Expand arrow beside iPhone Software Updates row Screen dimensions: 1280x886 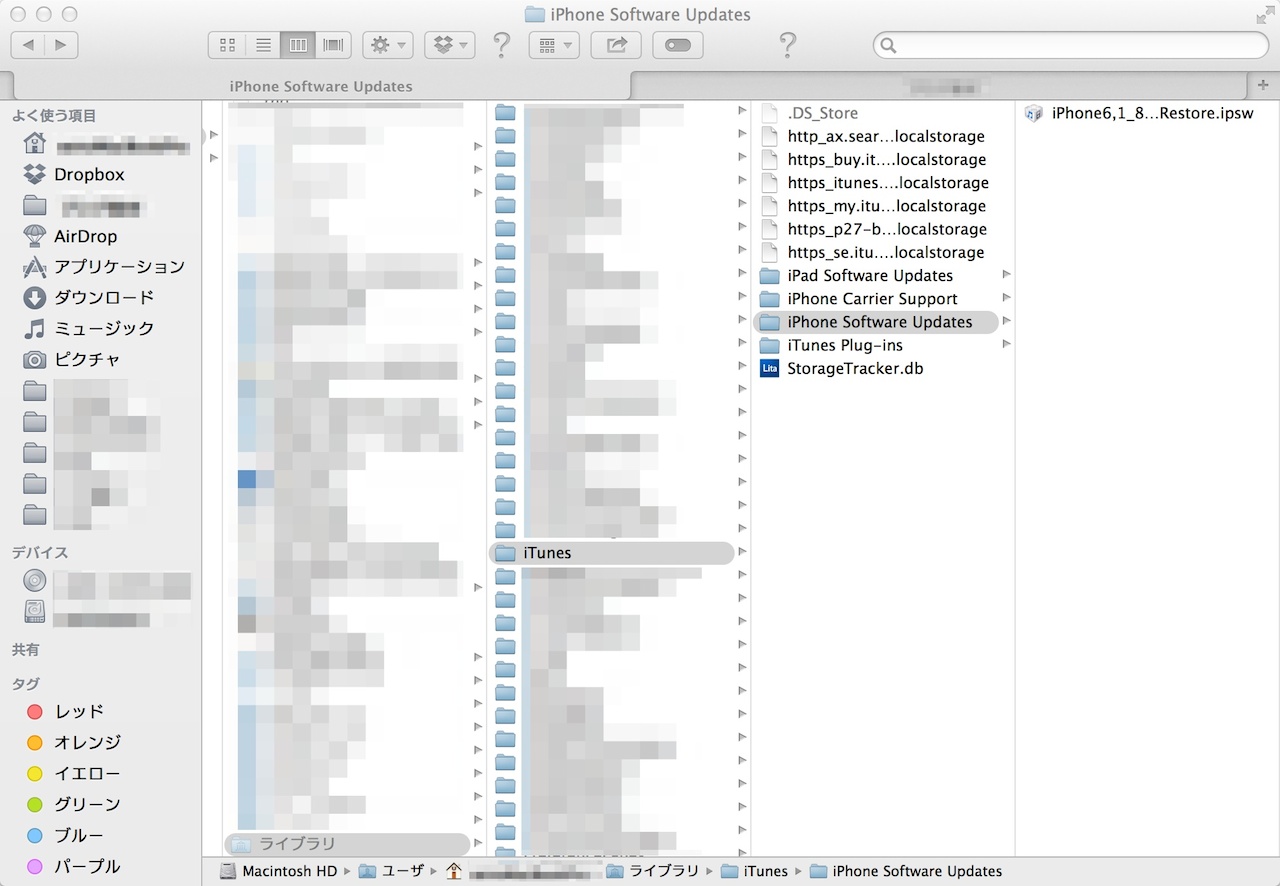click(1006, 322)
